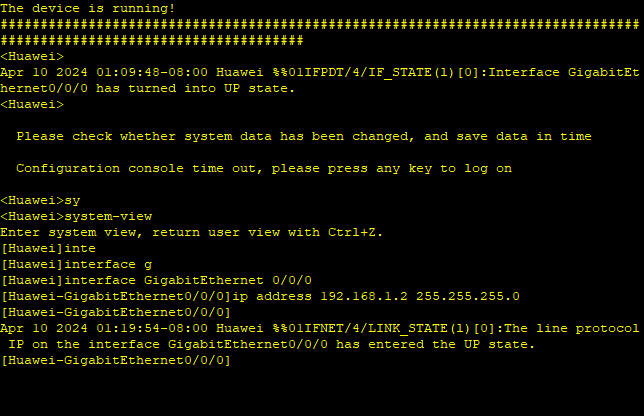Click the first row of hash symbols
The width and height of the screenshot is (644, 416).
click(x=320, y=24)
